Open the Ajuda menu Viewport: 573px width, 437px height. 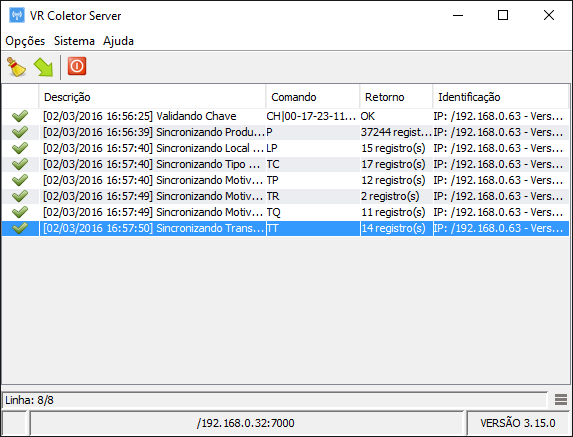coord(118,41)
